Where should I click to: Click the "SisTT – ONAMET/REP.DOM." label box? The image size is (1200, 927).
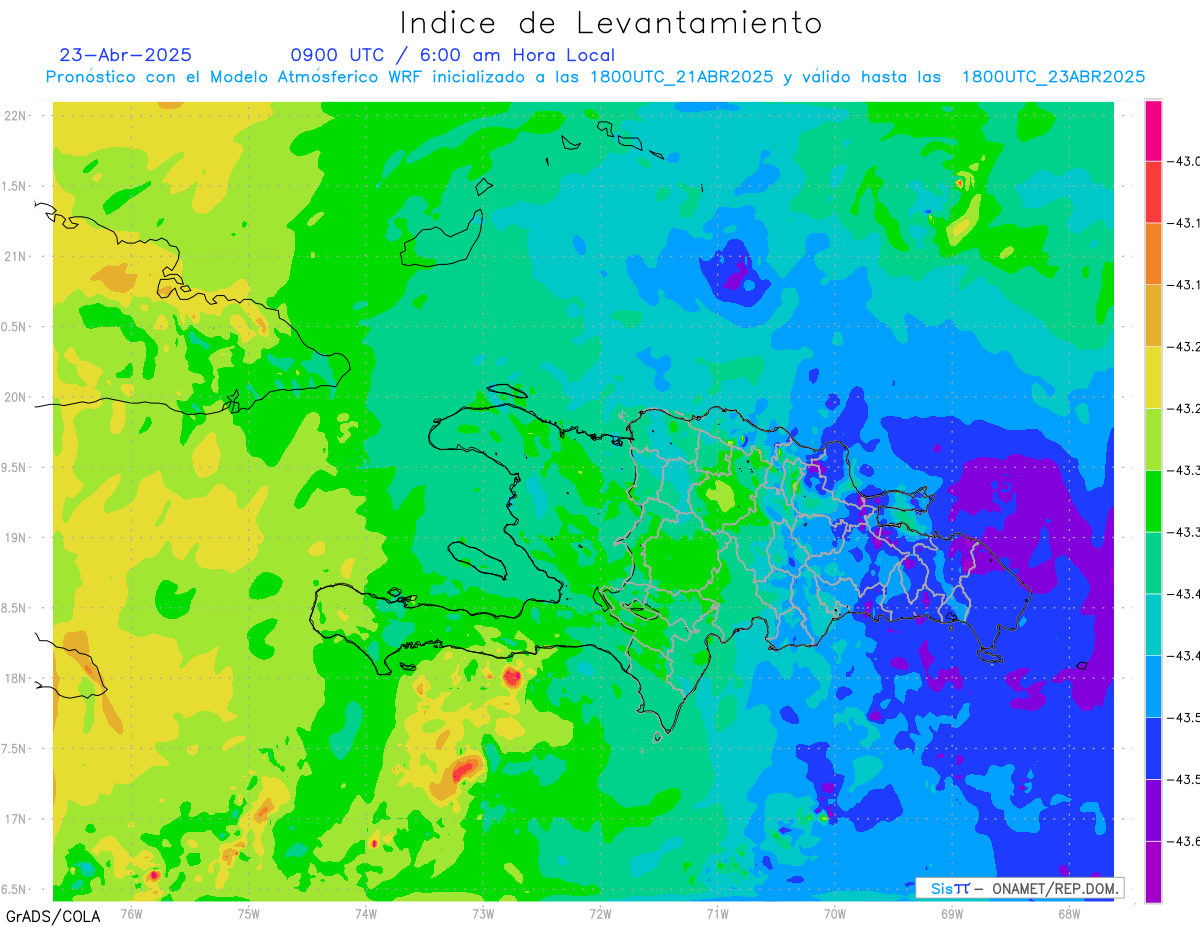1019,888
